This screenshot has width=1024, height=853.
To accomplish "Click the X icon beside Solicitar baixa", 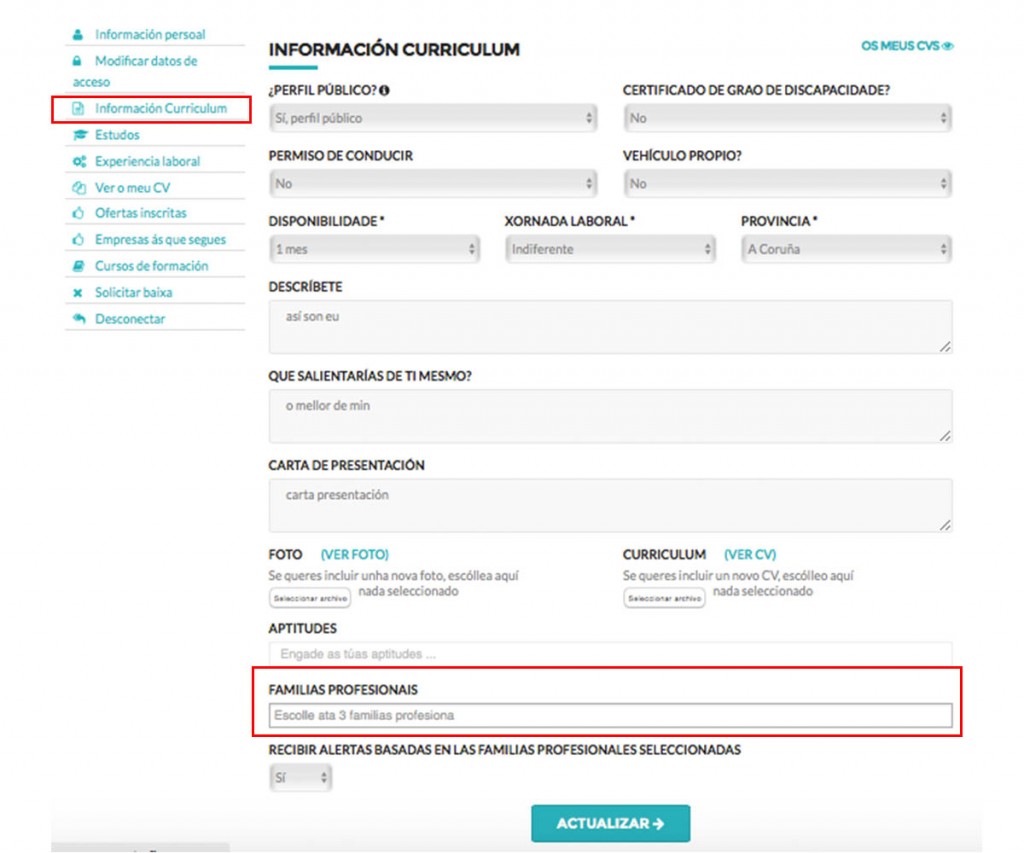I will [78, 293].
